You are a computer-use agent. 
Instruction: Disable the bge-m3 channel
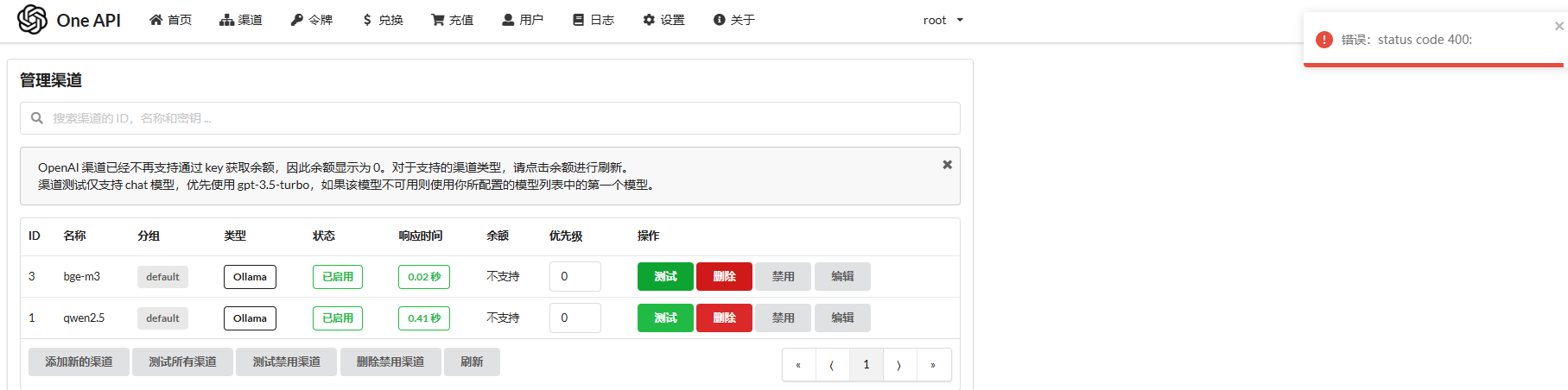(783, 277)
